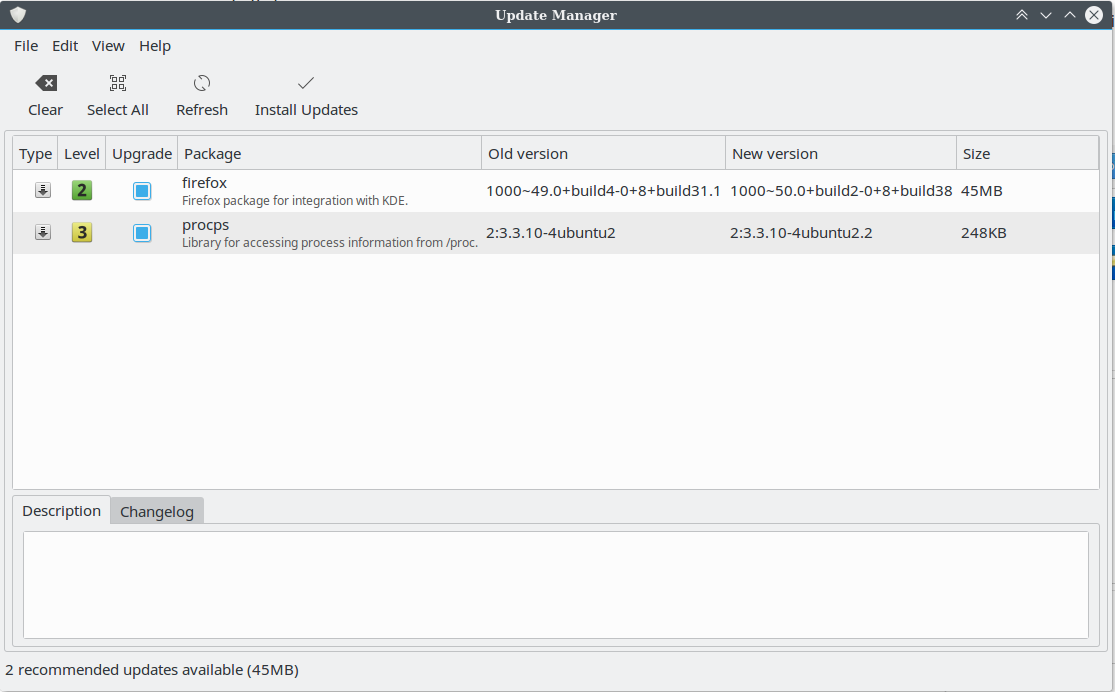Screen dimensions: 1115x692
Task: Click the Select All toolbar icon
Action: tap(118, 83)
